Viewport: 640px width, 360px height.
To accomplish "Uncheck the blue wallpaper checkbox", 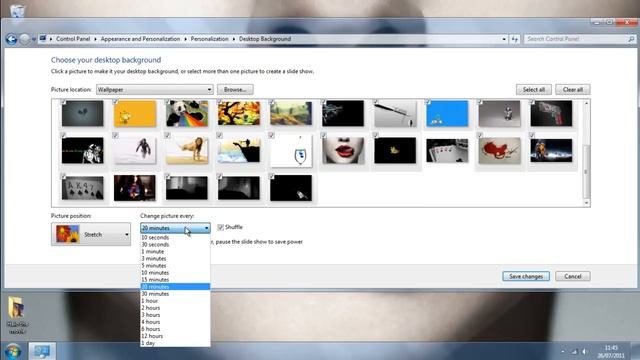I will pos(428,102).
